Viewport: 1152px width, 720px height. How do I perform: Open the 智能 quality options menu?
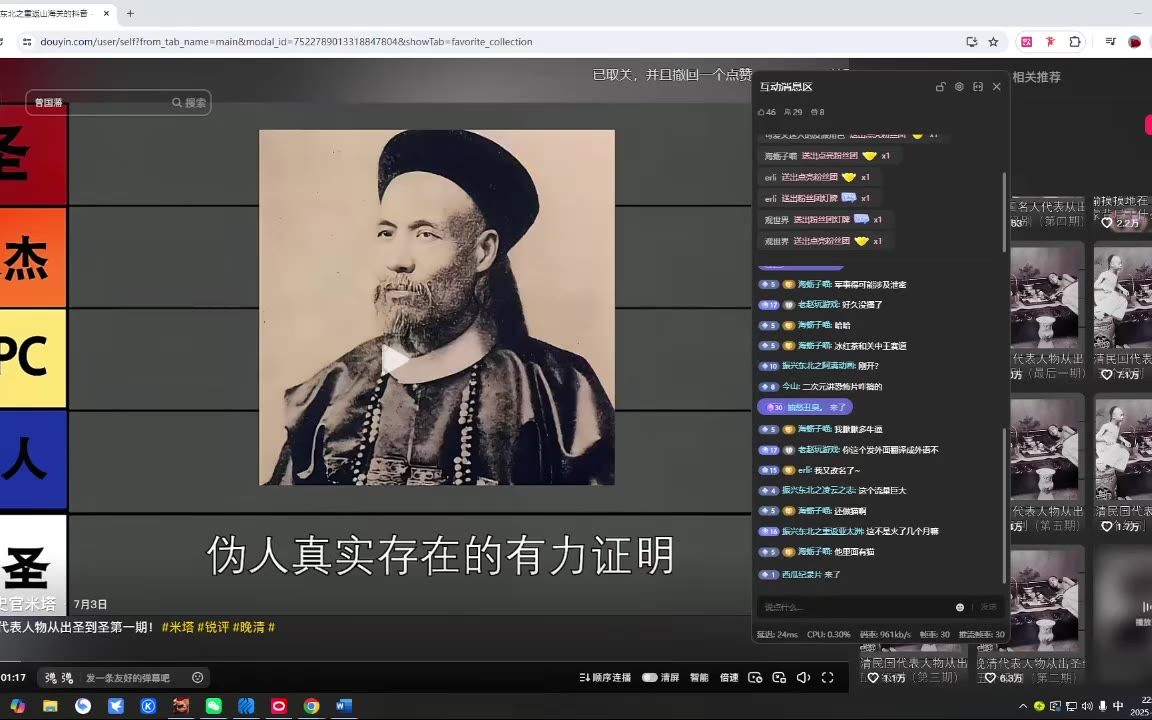(699, 678)
